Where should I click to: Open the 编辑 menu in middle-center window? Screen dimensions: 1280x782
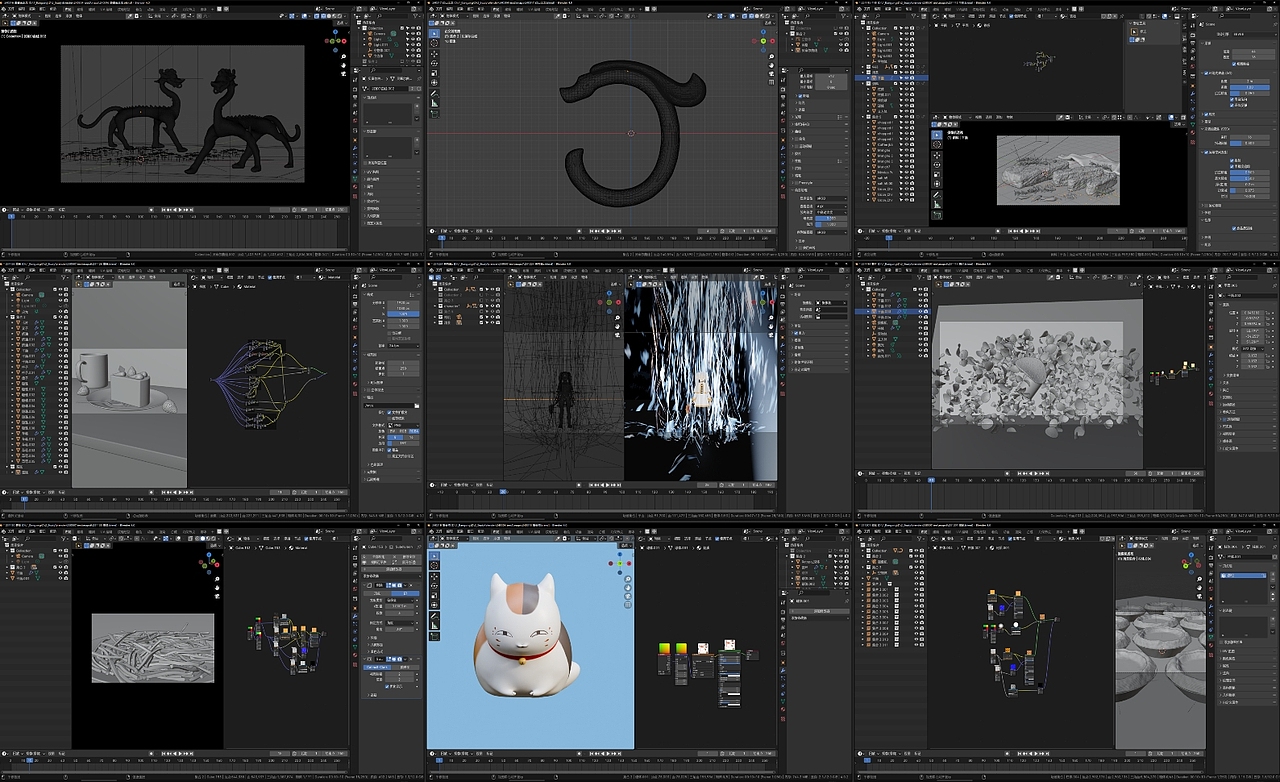pyautogui.click(x=452, y=271)
